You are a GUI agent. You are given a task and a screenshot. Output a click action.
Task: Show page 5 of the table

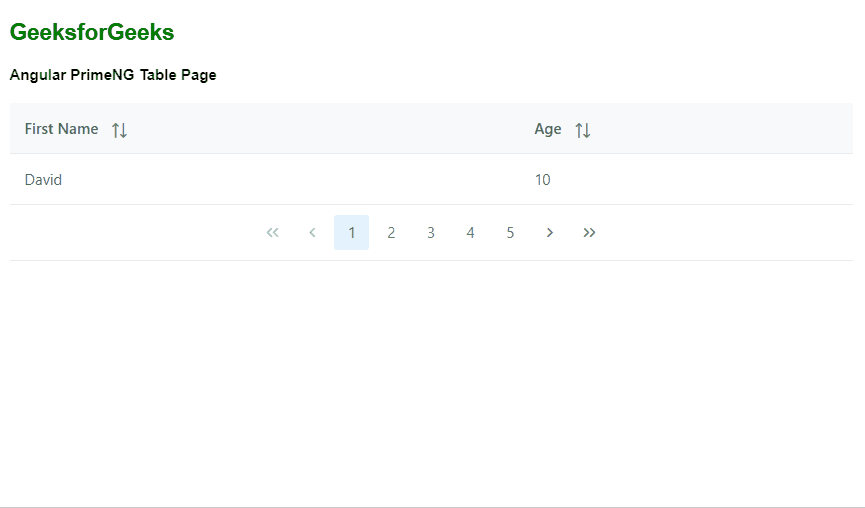pos(510,233)
